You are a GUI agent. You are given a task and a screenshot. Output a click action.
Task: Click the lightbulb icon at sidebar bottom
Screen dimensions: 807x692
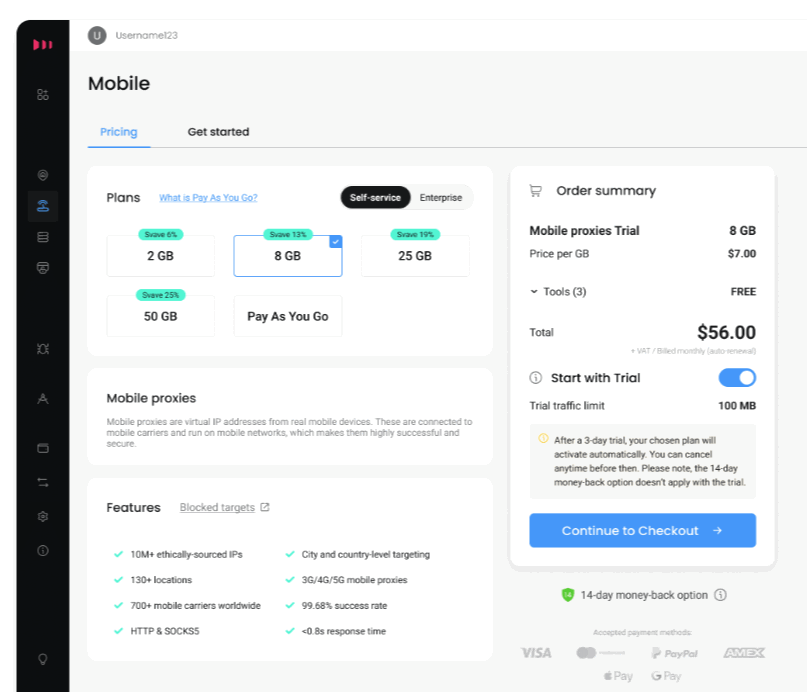[x=42, y=659]
